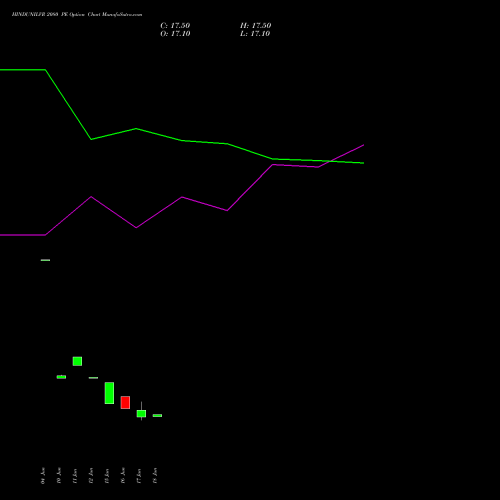Select the isolated dash candle for 04 Jun
Image resolution: width=500 pixels, height=500 pixels.
click(x=45, y=260)
